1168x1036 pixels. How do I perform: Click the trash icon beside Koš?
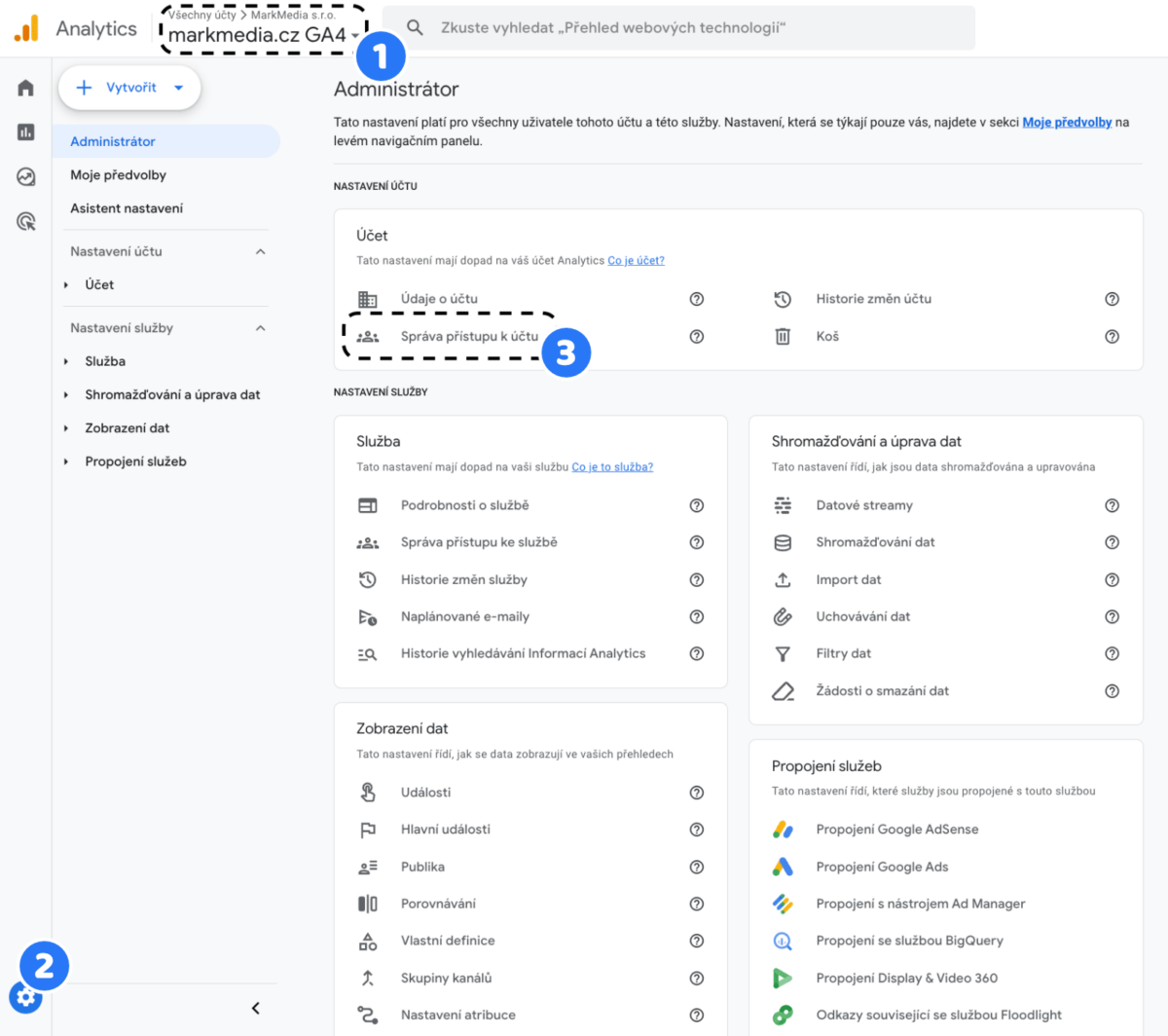(783, 336)
